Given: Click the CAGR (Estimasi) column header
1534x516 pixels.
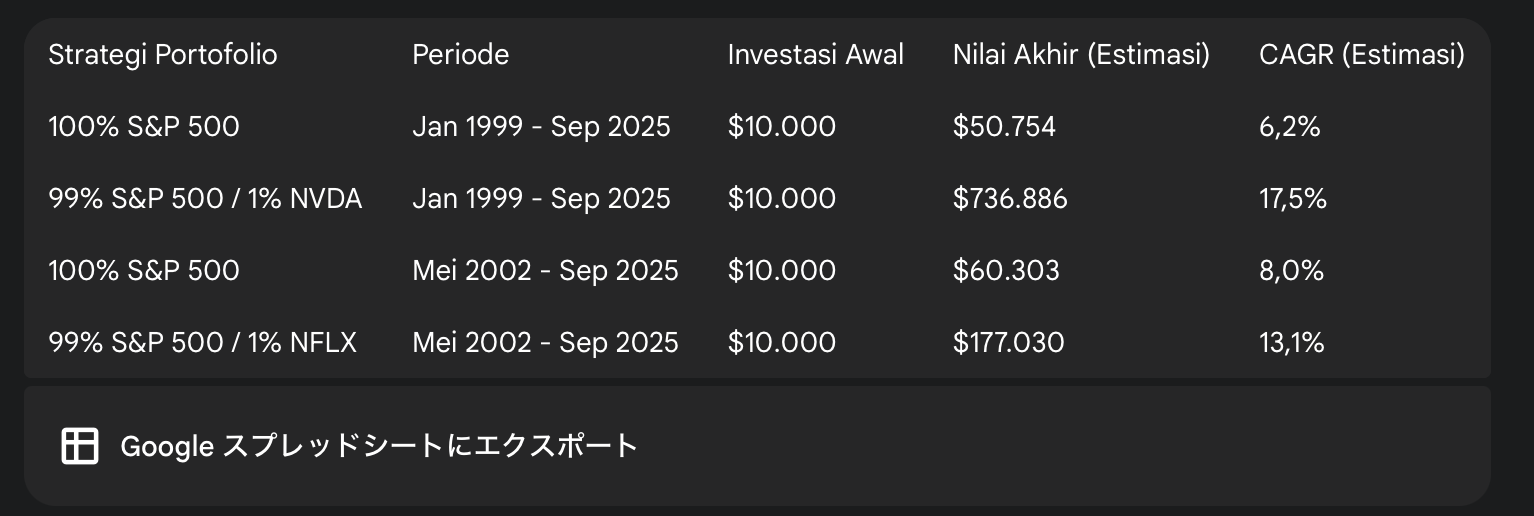Looking at the screenshot, I should click(1362, 55).
